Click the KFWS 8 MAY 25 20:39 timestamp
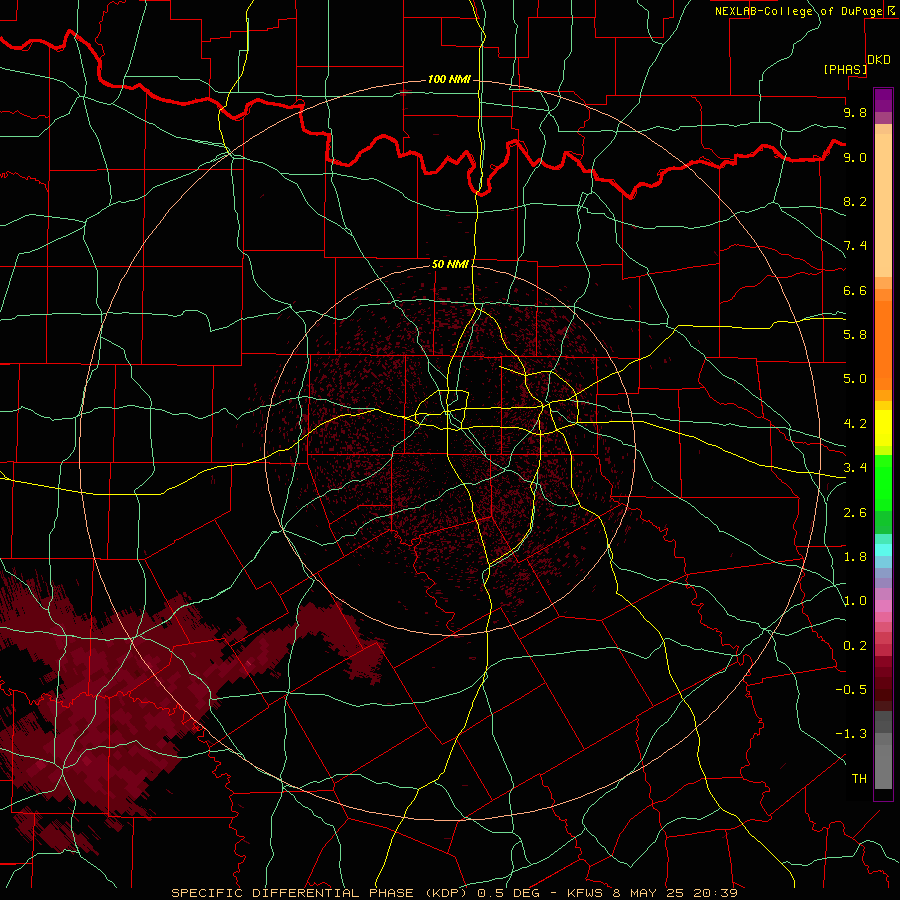Screen dimensions: 900x900 pos(652,893)
